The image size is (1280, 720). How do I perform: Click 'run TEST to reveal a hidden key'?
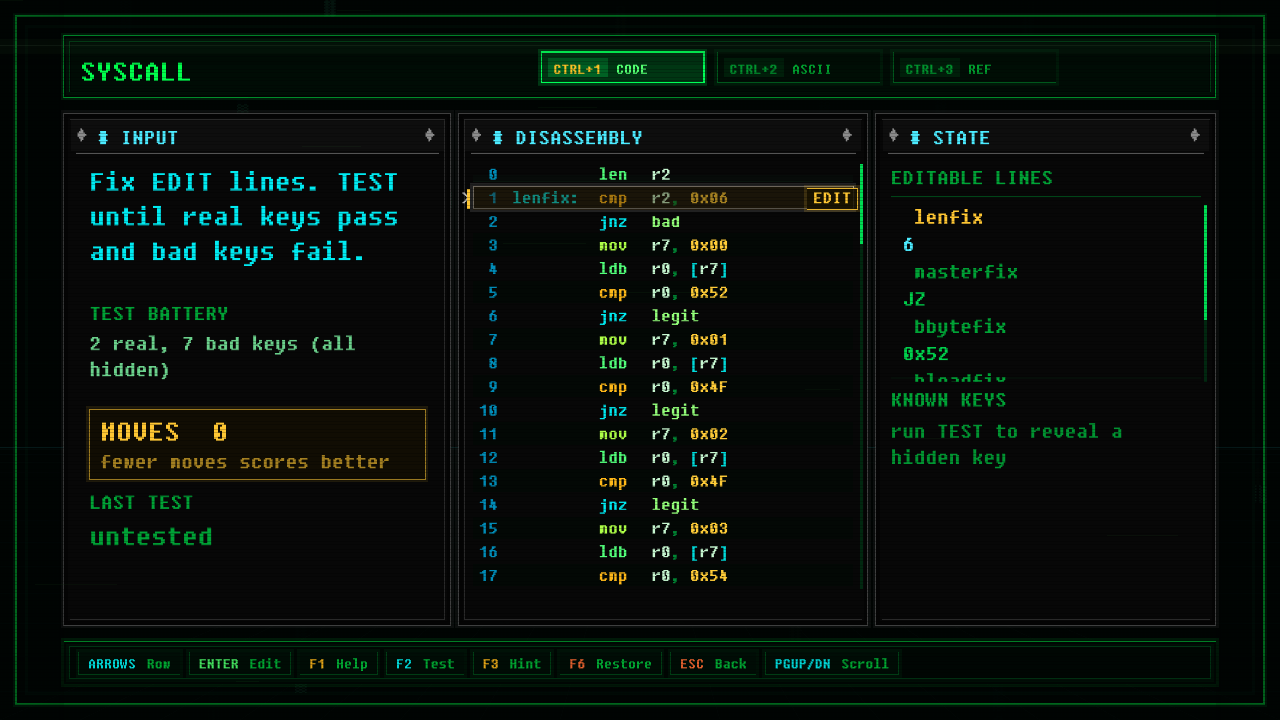[1006, 445]
